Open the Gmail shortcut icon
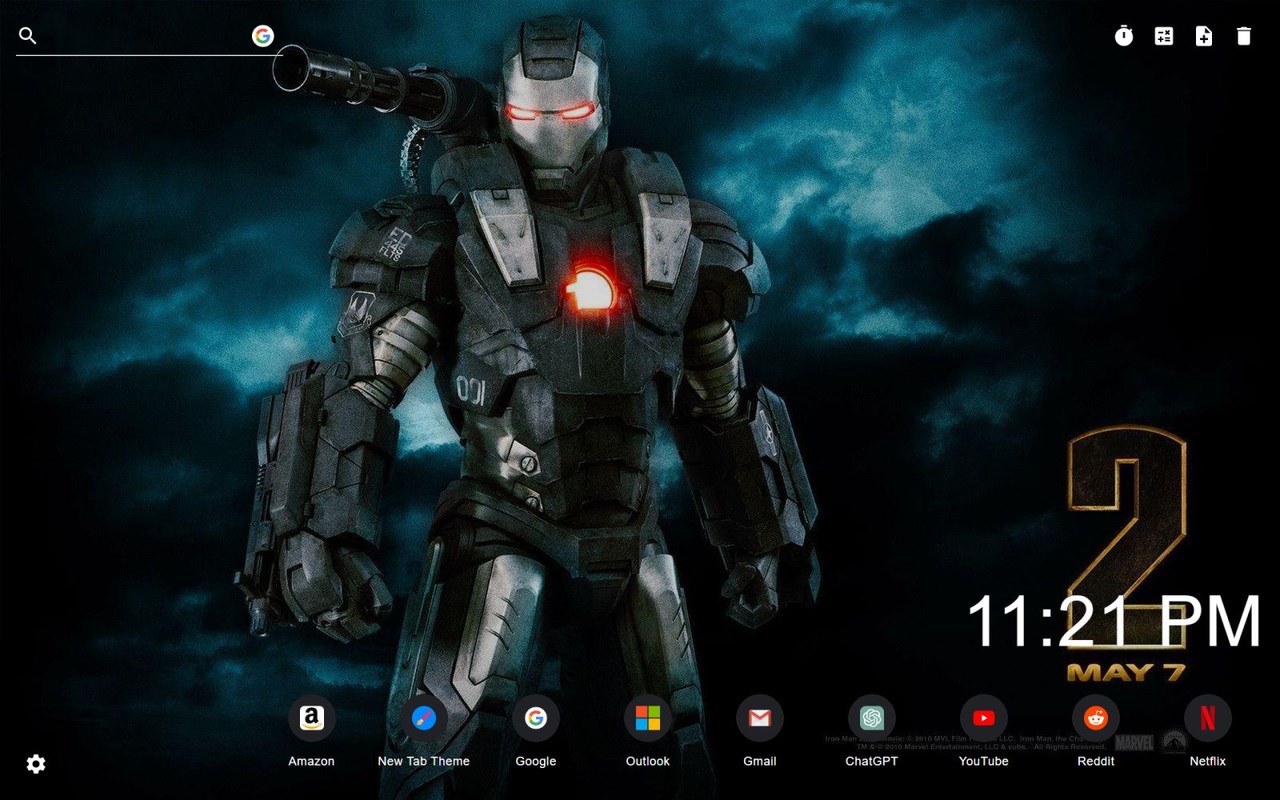 tap(760, 718)
